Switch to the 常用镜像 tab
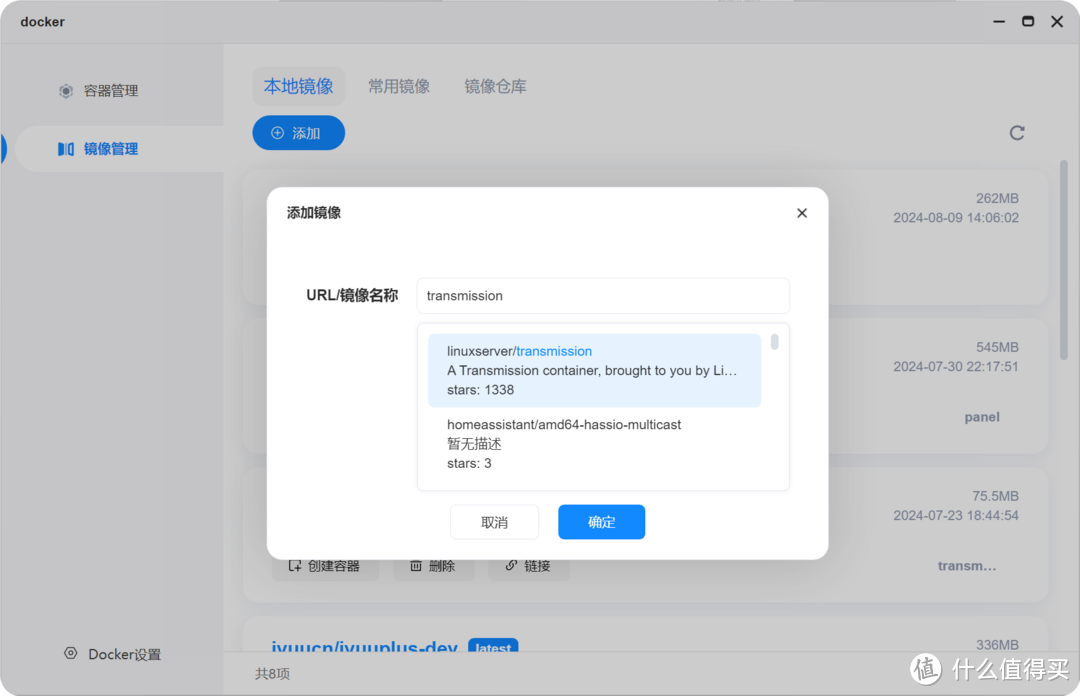This screenshot has width=1080, height=696. (399, 86)
